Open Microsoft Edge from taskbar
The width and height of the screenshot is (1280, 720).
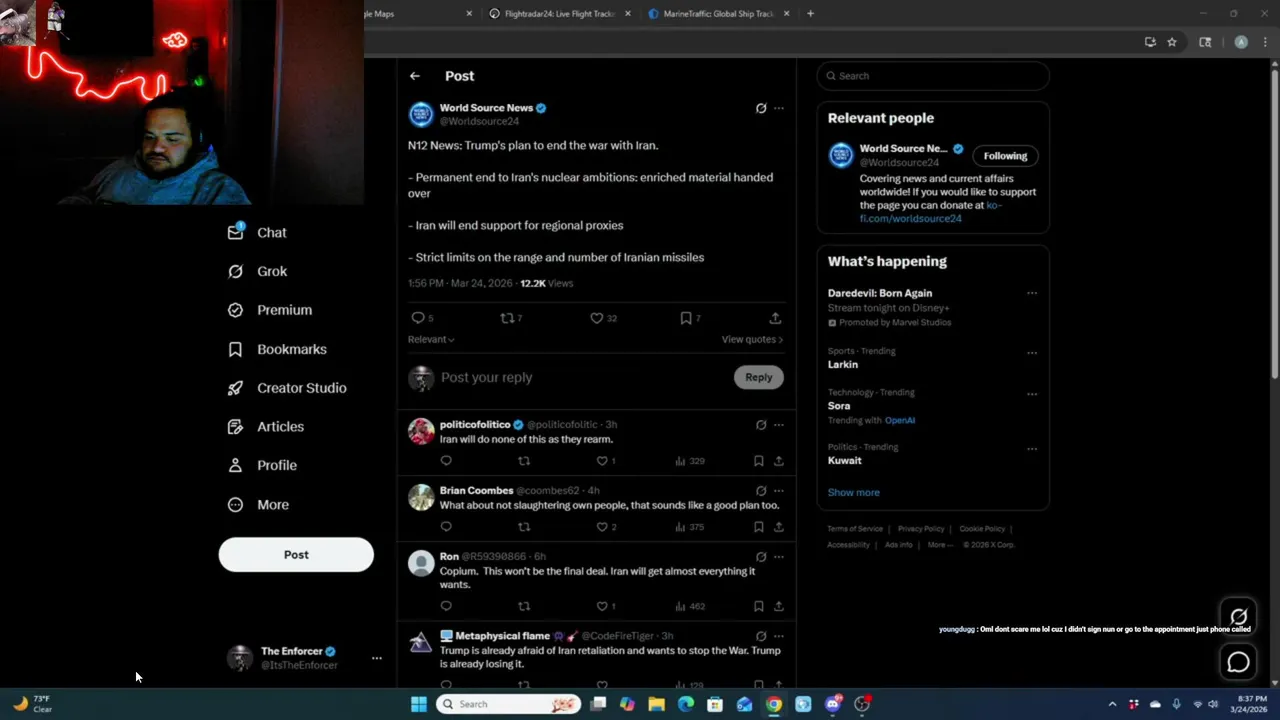coord(686,704)
